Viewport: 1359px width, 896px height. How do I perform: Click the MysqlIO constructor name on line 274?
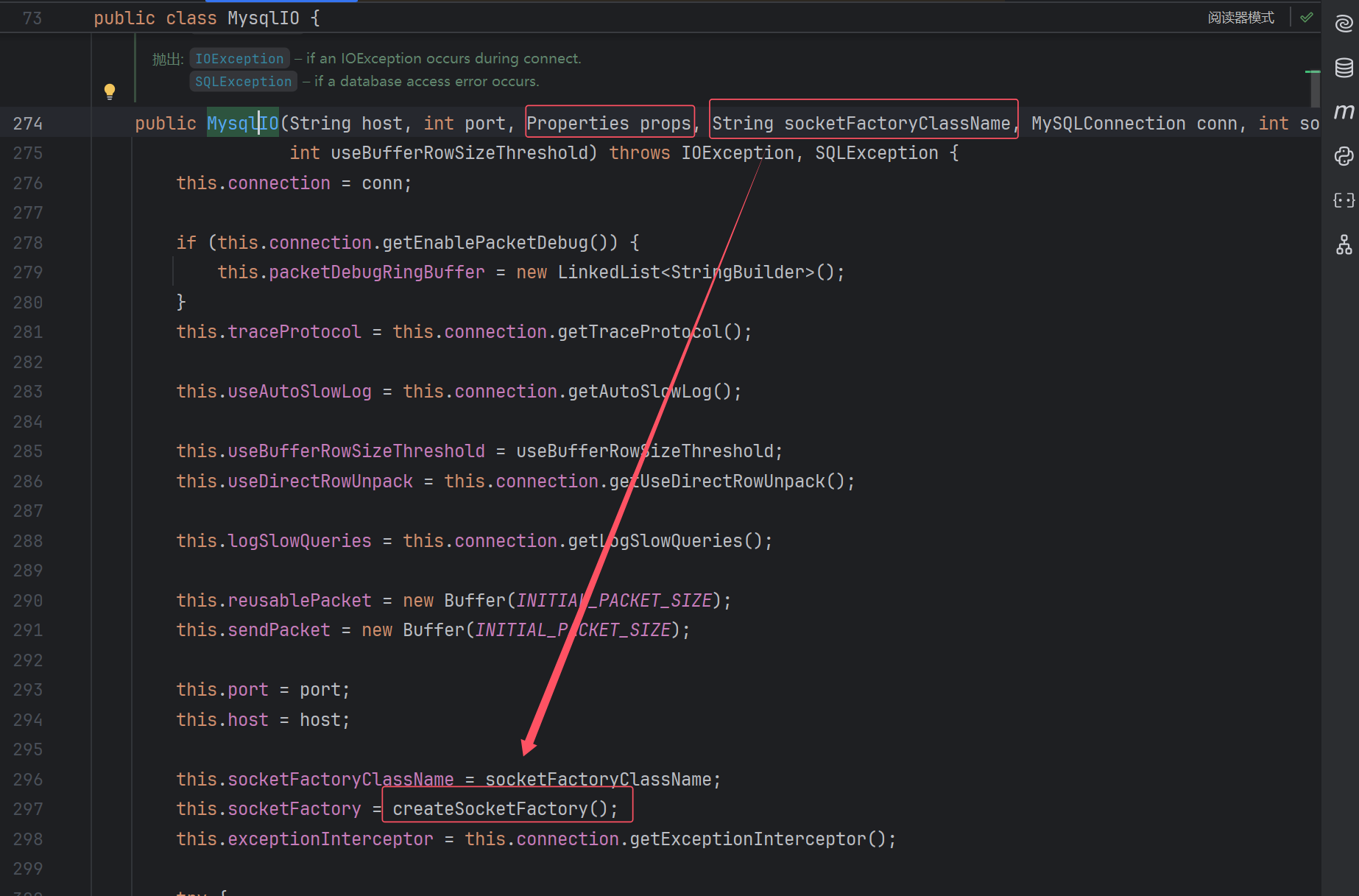pos(242,124)
